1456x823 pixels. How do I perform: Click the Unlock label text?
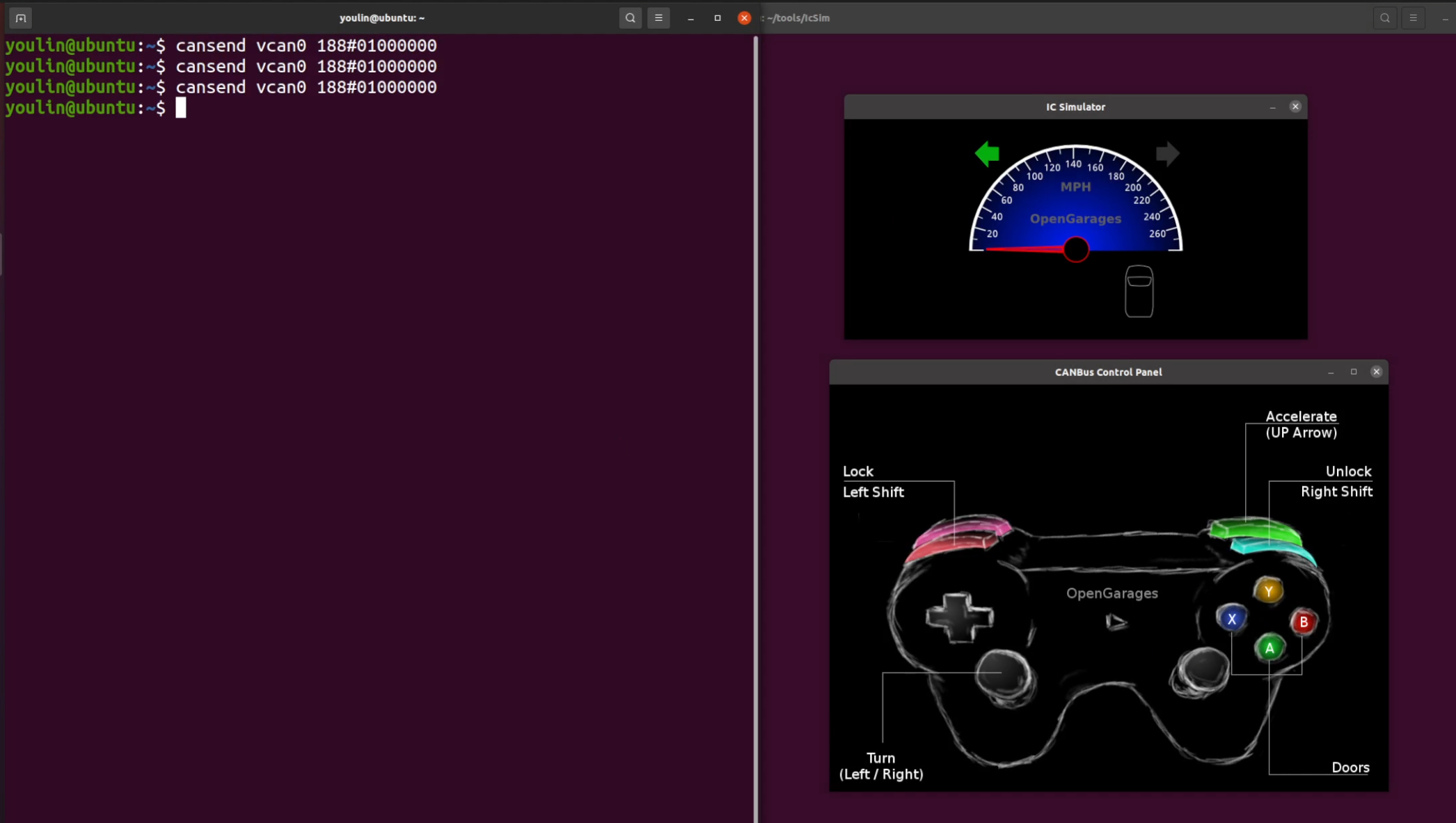(x=1348, y=471)
